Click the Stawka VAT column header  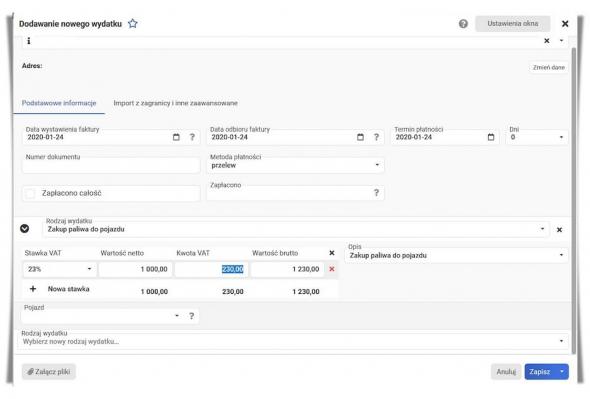click(x=43, y=253)
